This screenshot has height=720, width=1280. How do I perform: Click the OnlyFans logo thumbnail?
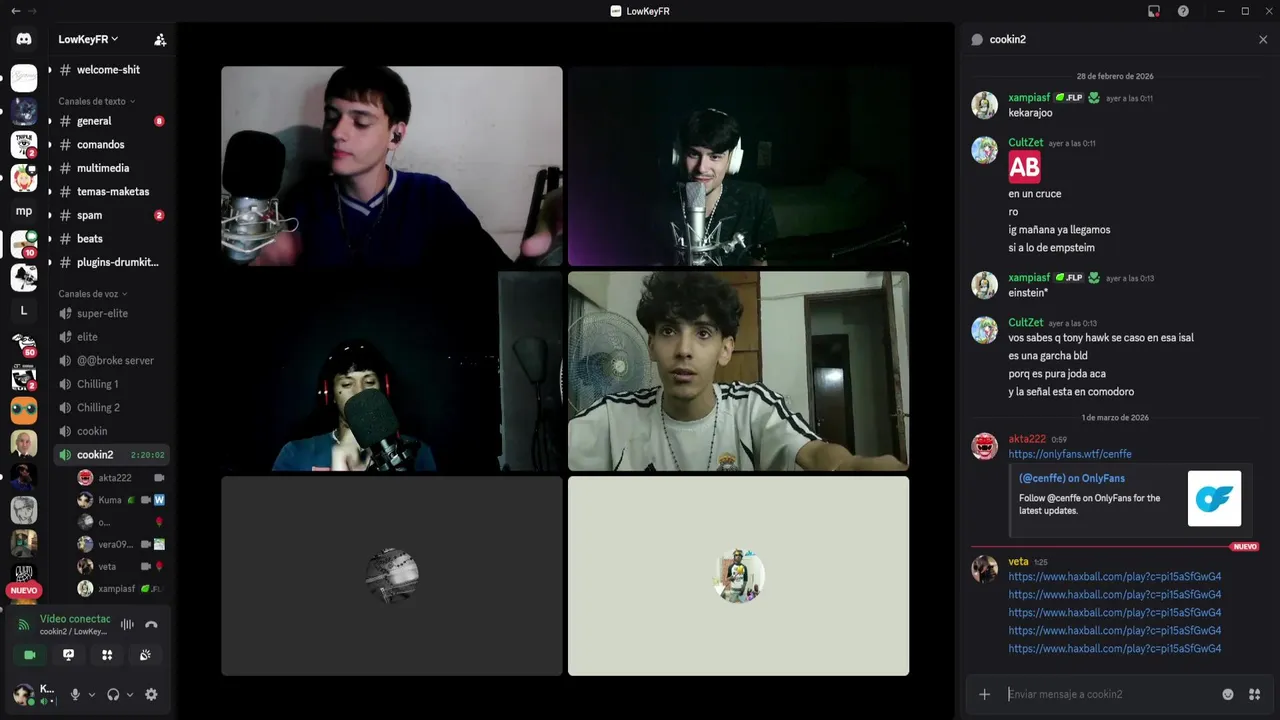point(1214,498)
